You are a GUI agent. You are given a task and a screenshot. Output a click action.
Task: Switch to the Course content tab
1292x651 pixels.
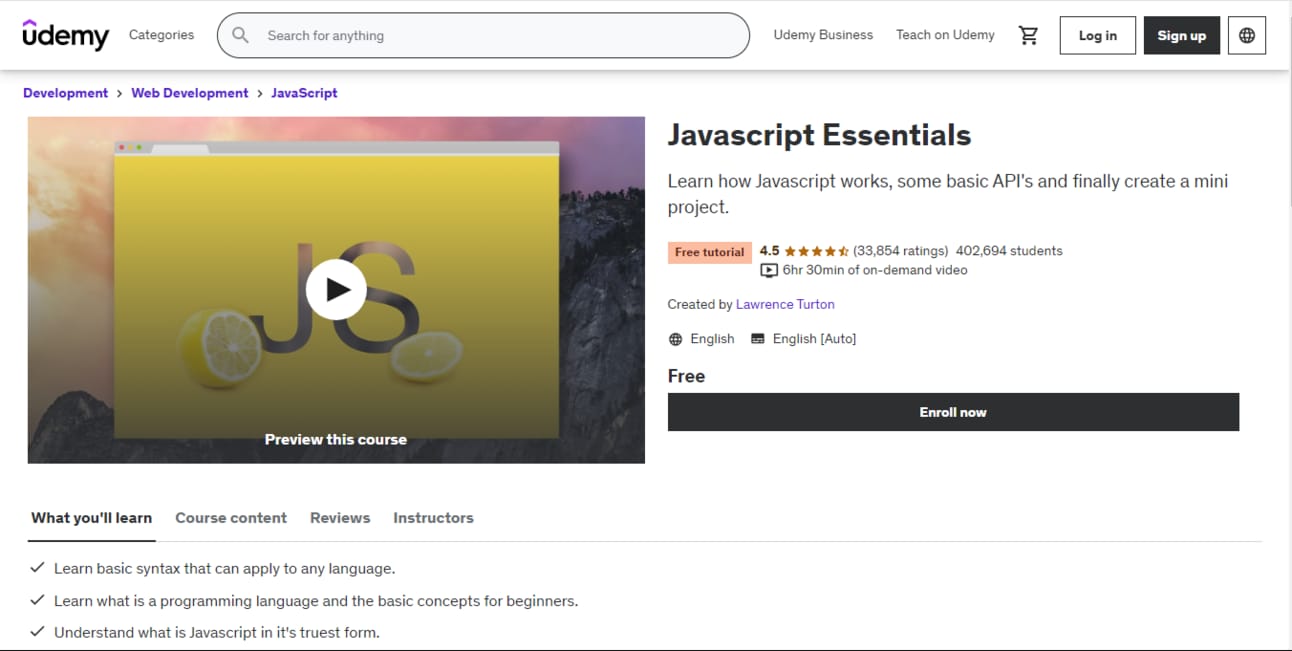coord(231,518)
